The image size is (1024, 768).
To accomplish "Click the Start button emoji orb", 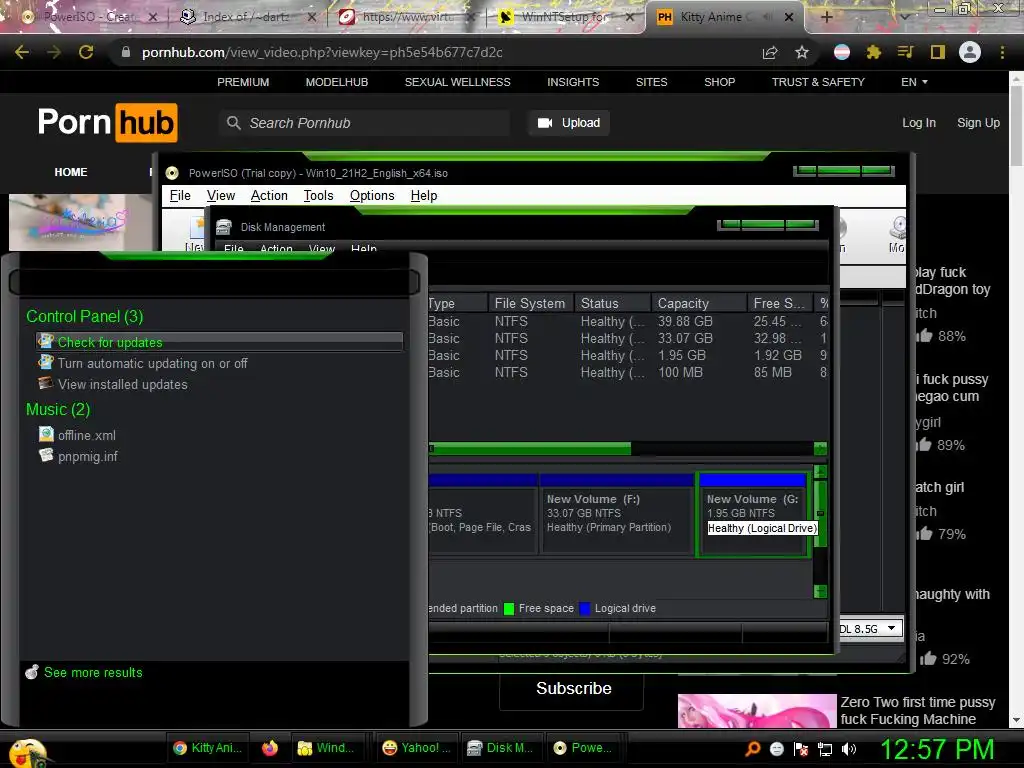I will coord(27,753).
